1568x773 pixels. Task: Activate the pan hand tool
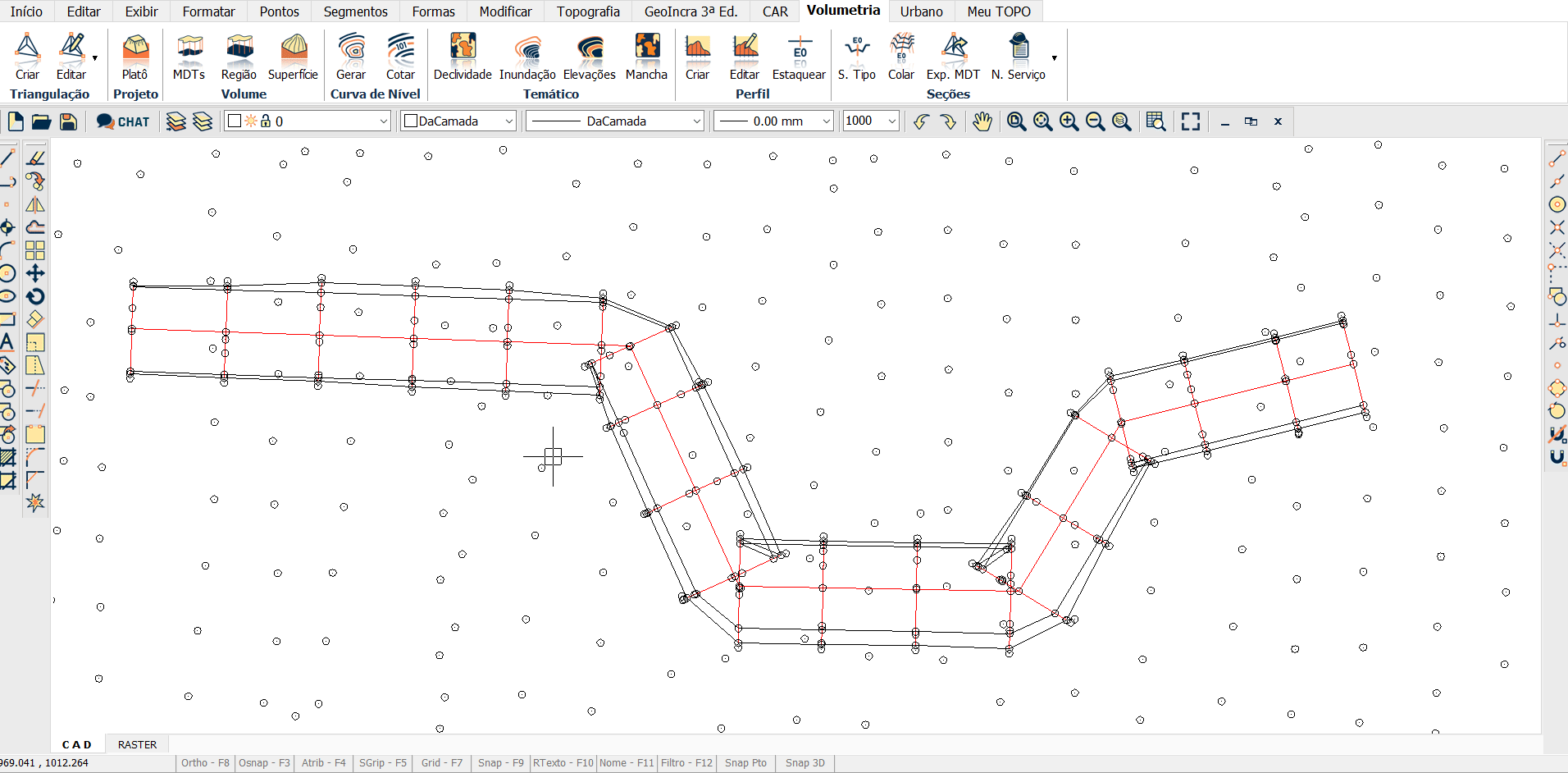pos(982,121)
